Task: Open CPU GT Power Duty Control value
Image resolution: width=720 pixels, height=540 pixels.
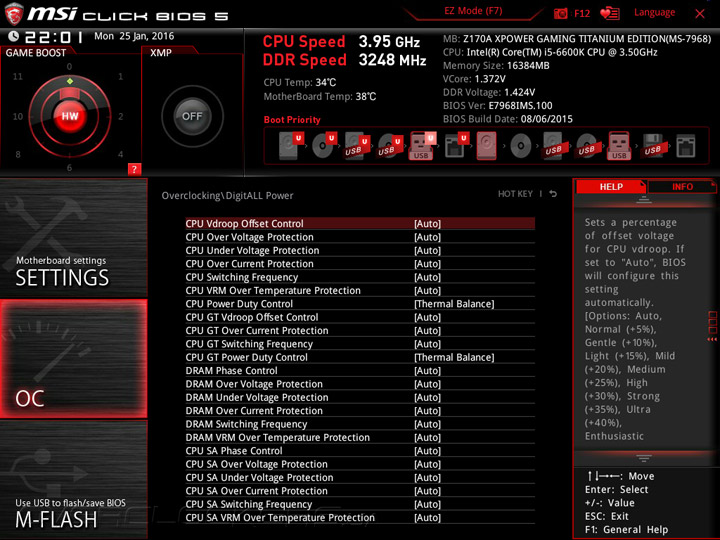Action: click(454, 357)
